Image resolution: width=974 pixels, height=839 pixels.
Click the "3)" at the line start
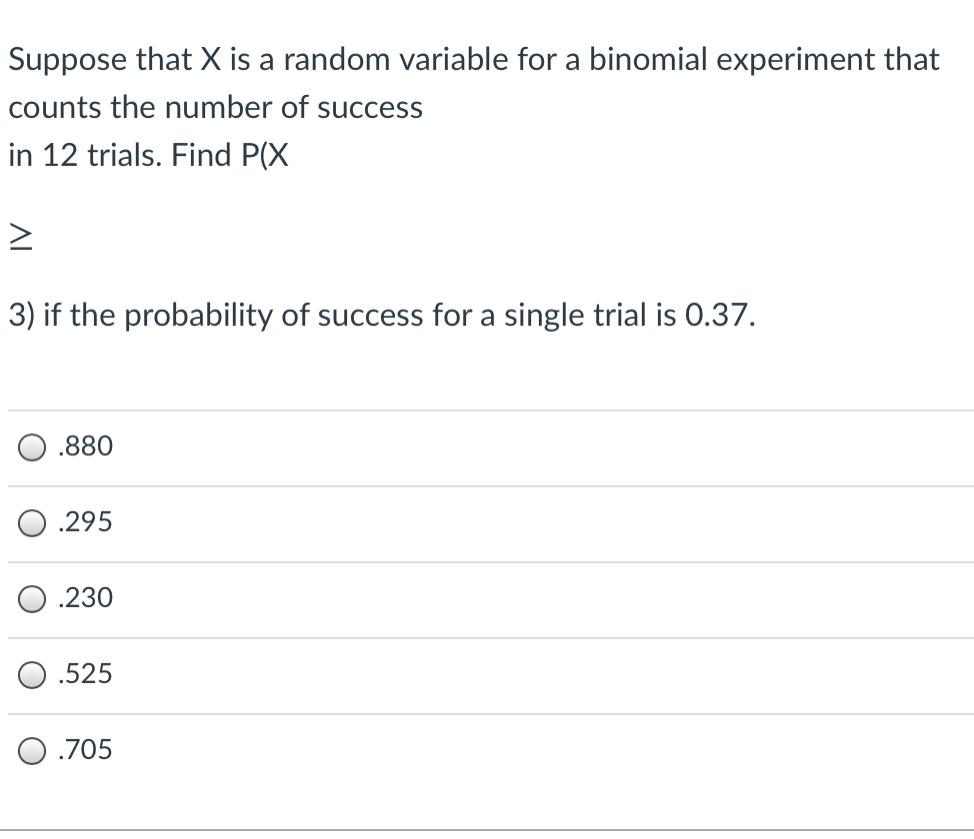22,316
